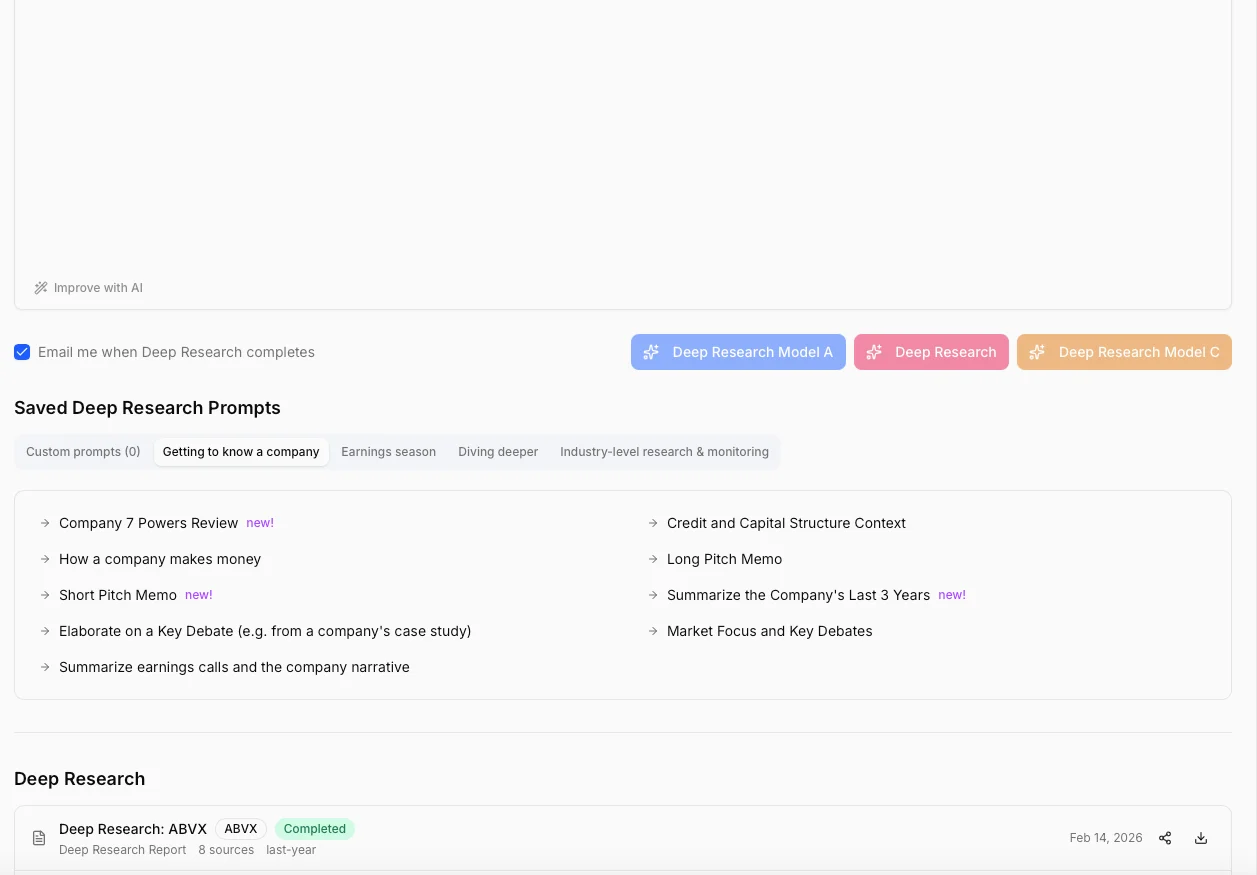1257x875 pixels.
Task: Click the sparkles icon on the Deep Research button
Action: 873,352
